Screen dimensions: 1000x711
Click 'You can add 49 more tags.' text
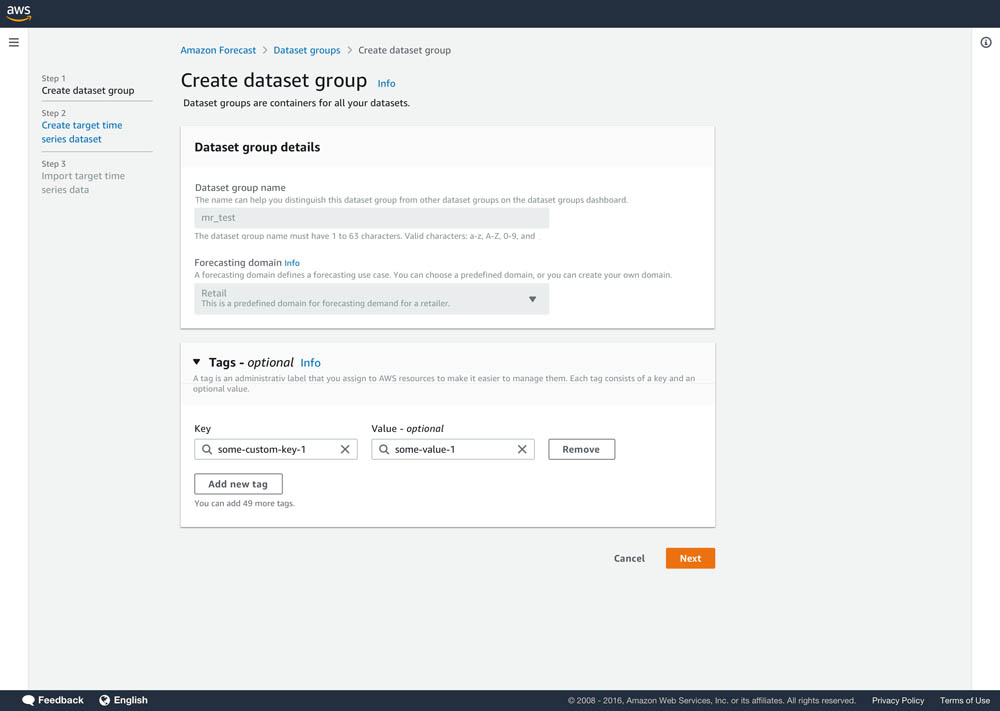click(244, 503)
